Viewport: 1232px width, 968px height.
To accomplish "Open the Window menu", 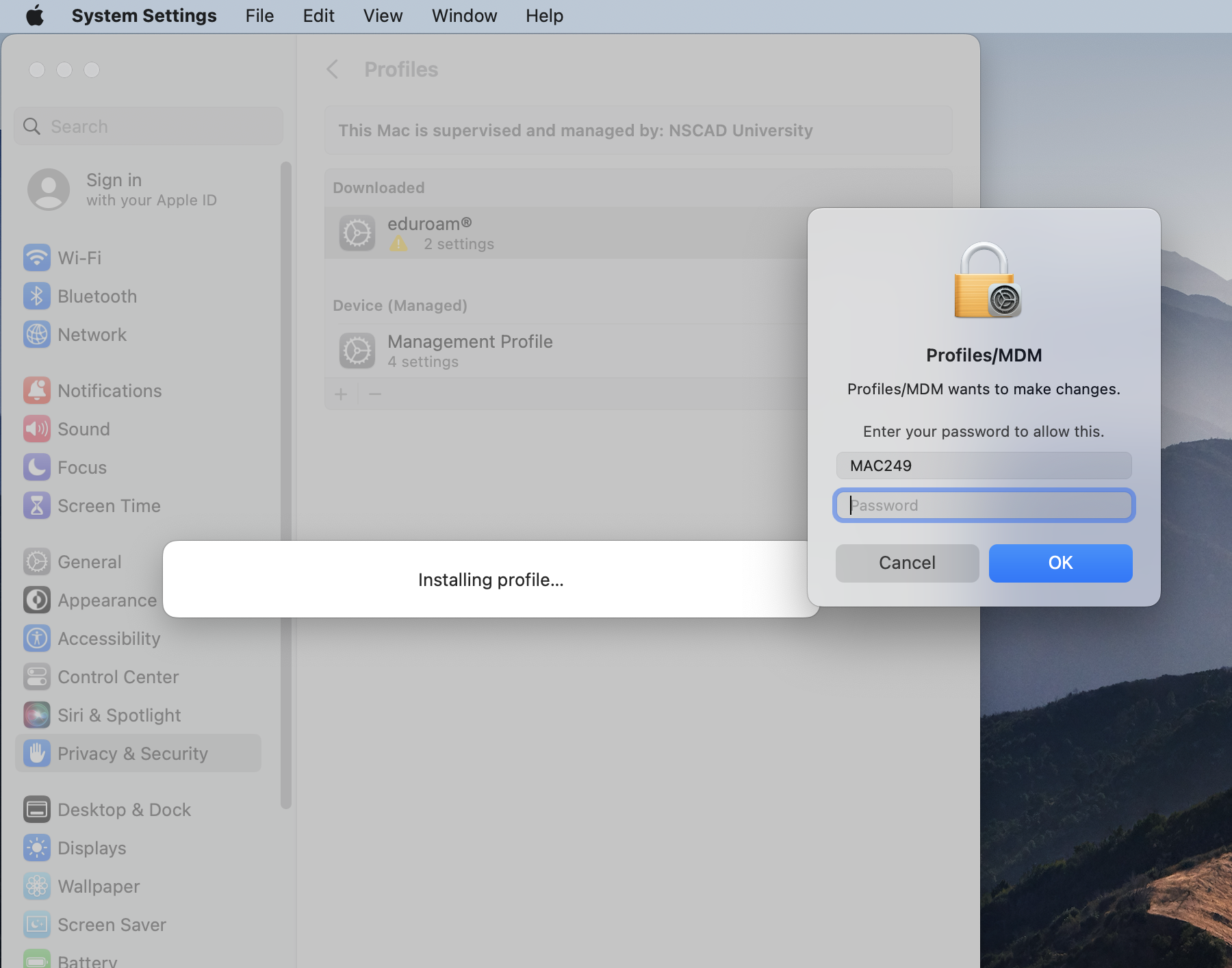I will (x=464, y=15).
